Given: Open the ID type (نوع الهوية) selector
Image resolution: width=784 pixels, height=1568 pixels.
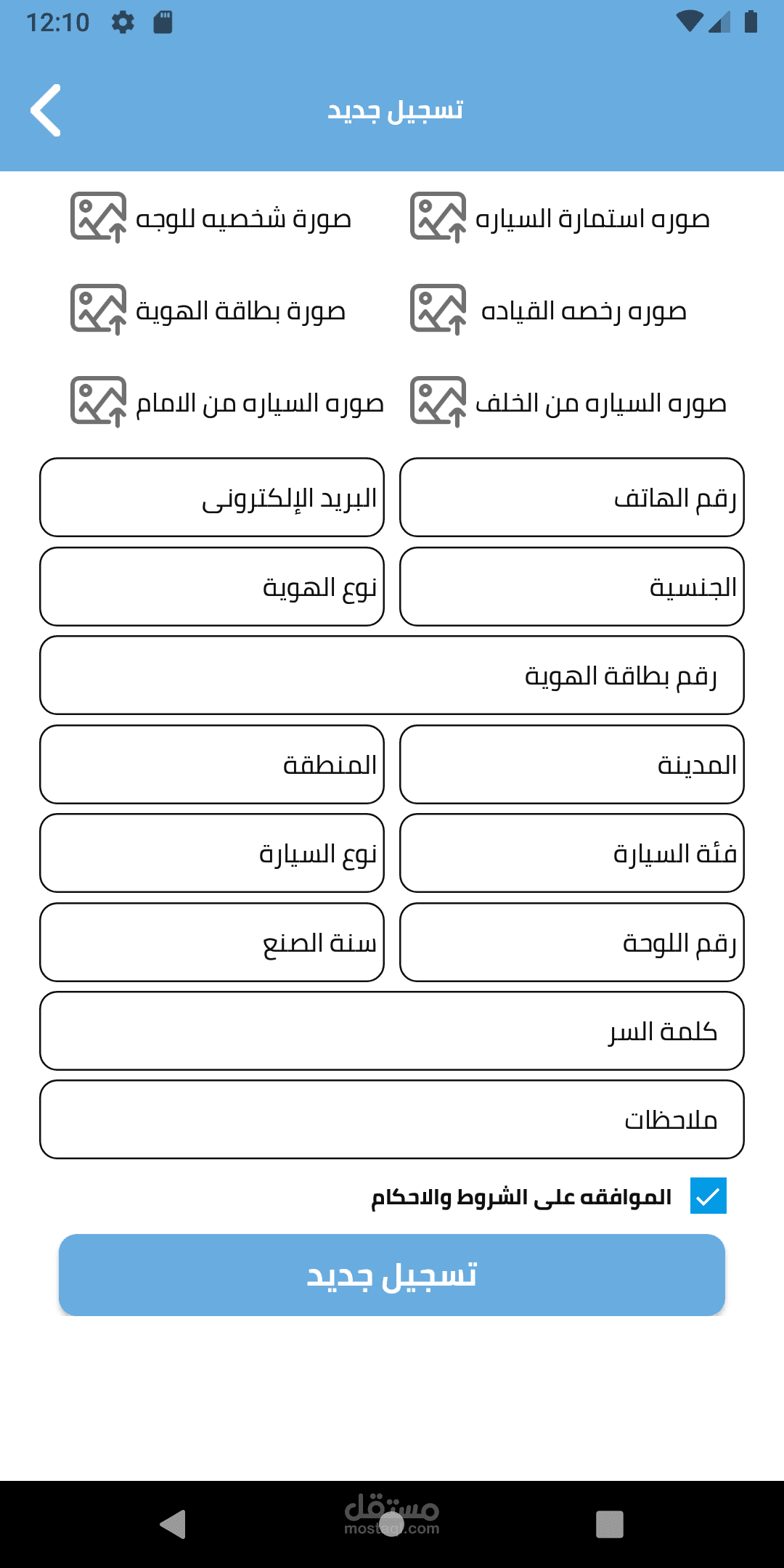Looking at the screenshot, I should (x=212, y=587).
